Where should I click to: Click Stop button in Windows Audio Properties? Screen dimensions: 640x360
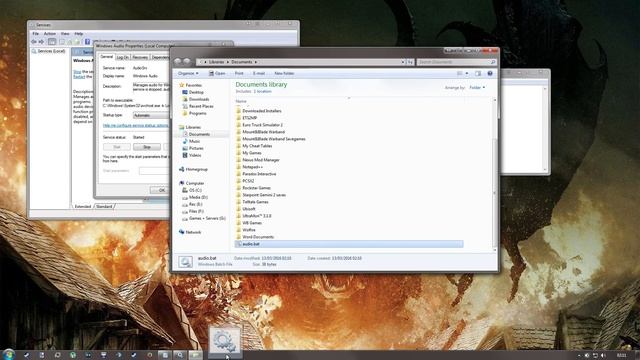(147, 147)
